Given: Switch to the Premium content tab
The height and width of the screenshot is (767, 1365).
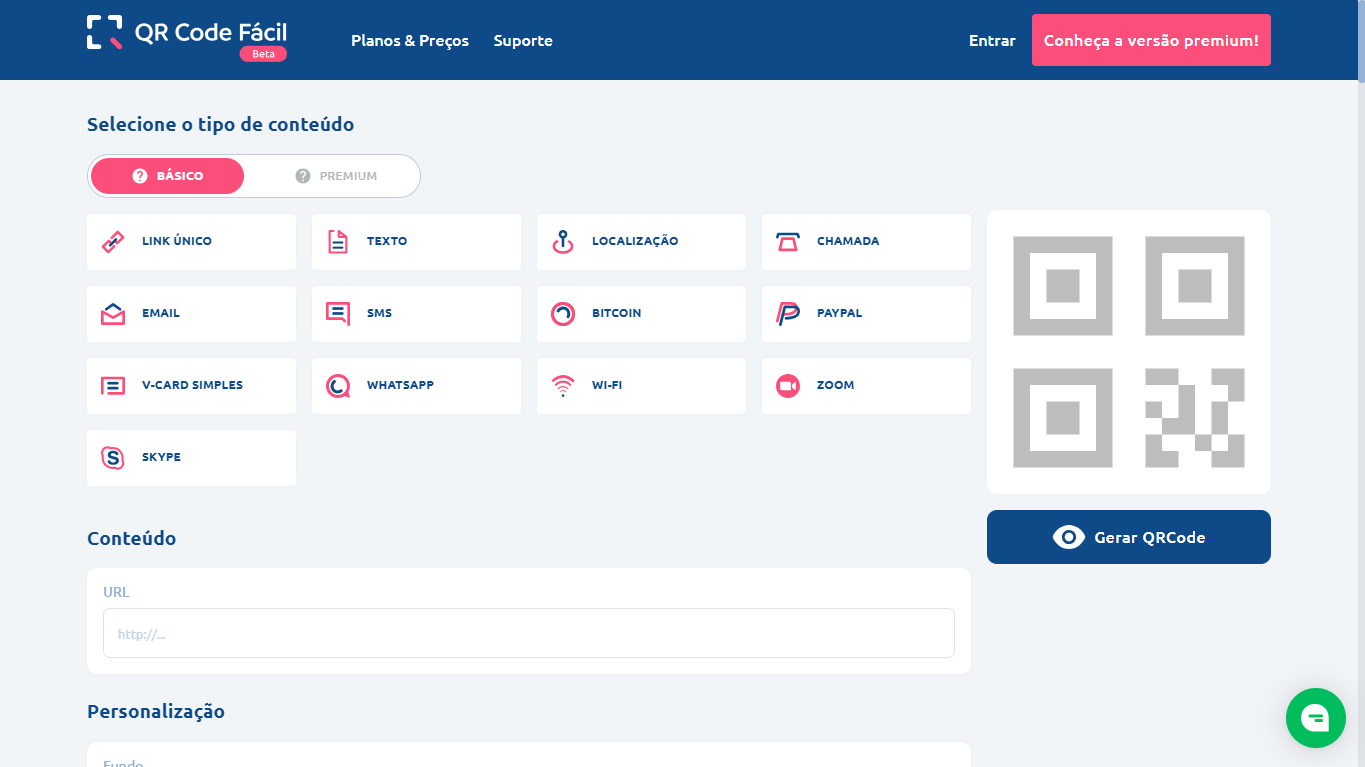Looking at the screenshot, I should coord(336,176).
